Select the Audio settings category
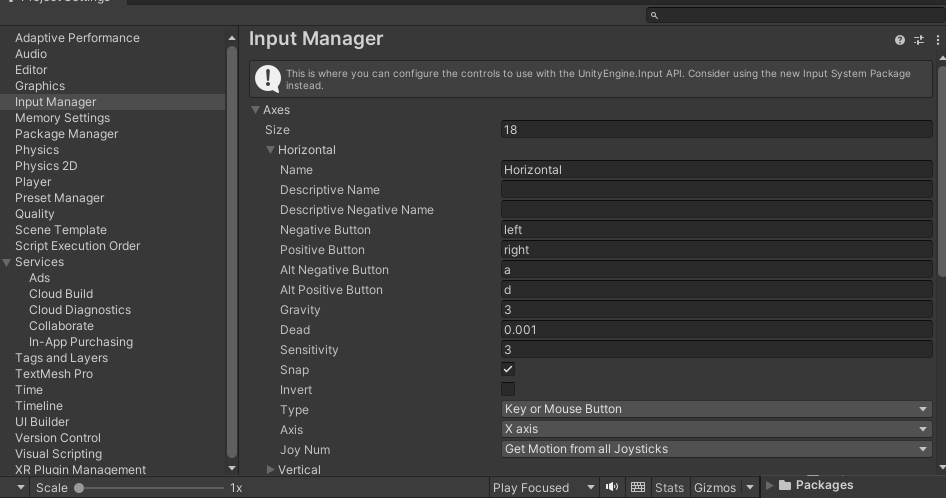The width and height of the screenshot is (946, 498). [31, 54]
